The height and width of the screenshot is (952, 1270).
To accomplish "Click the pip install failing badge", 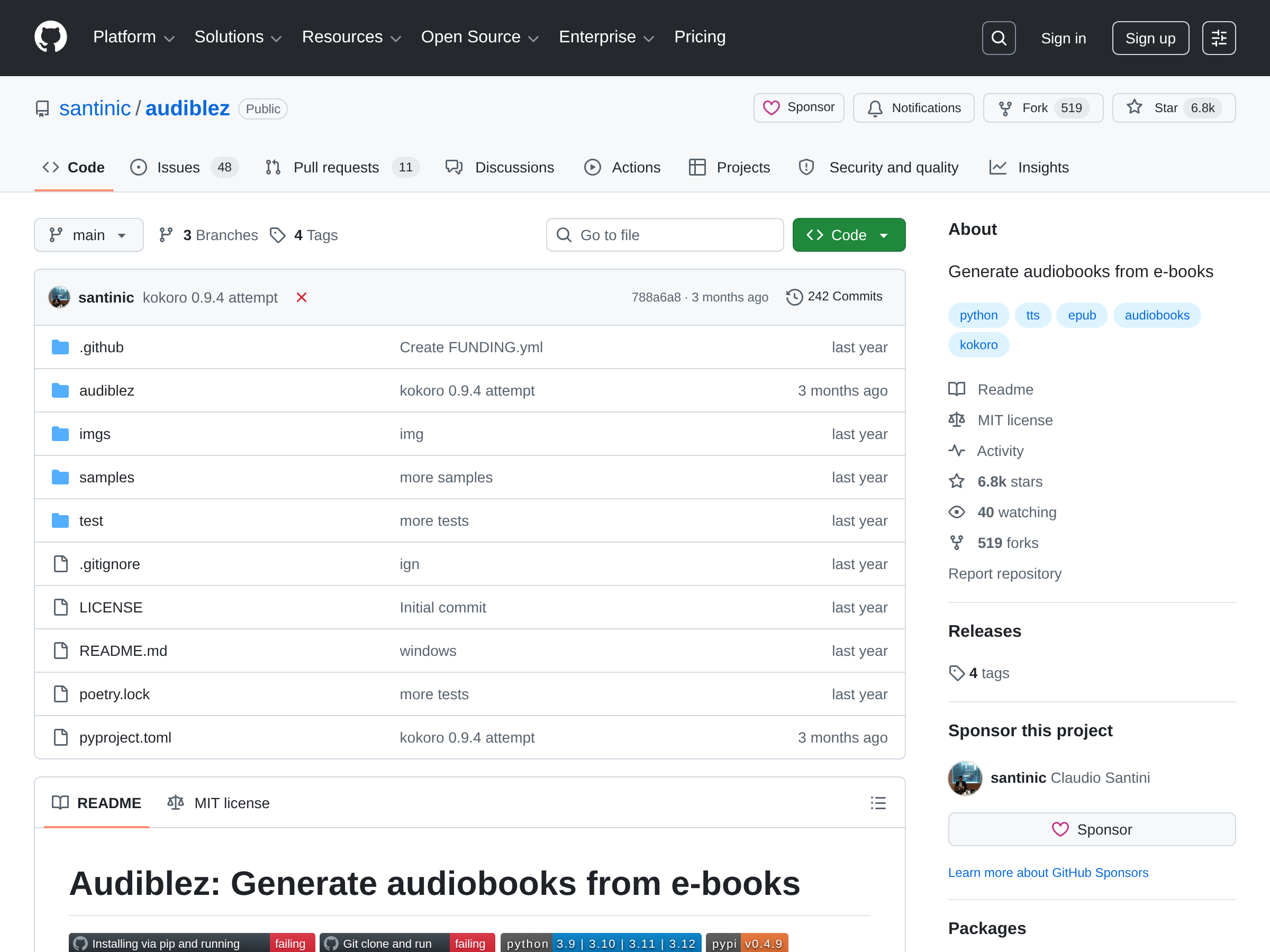I will (x=192, y=943).
